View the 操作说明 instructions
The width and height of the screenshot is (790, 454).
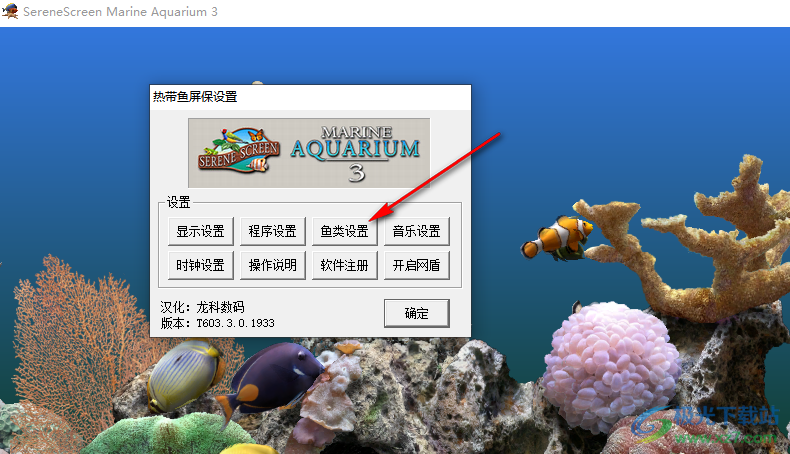[x=273, y=265]
